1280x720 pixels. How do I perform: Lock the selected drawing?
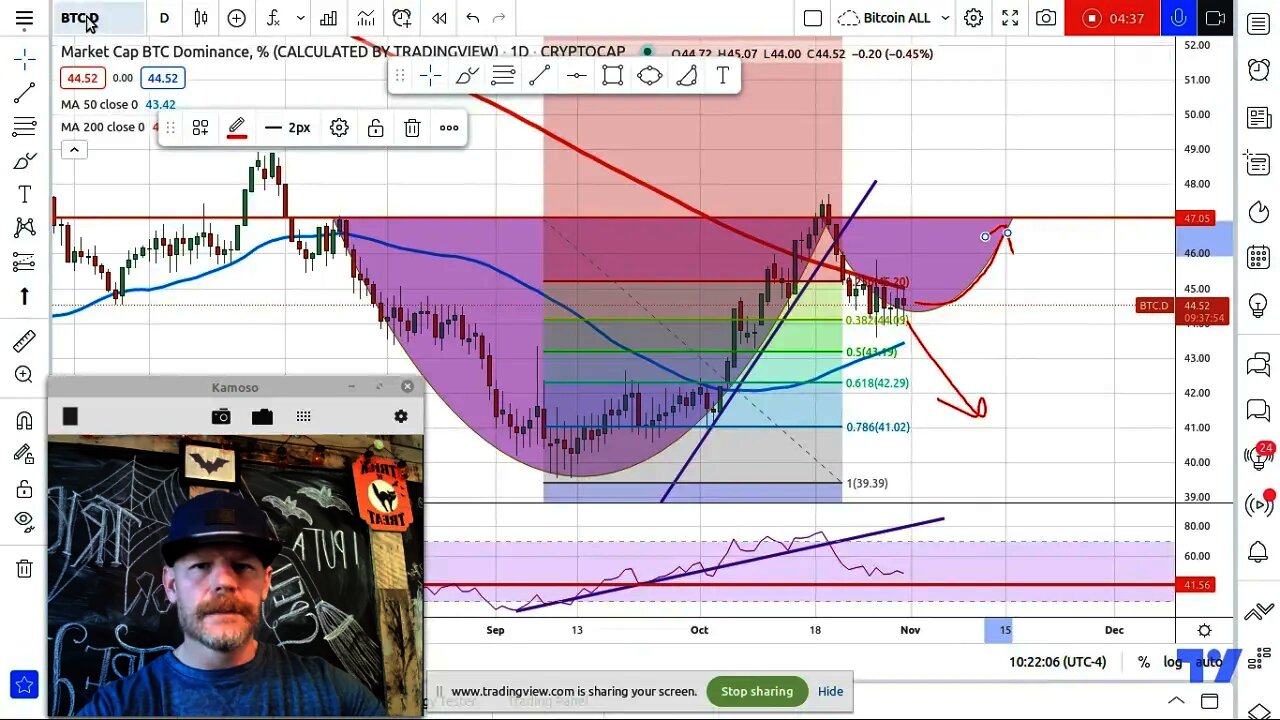click(x=375, y=128)
